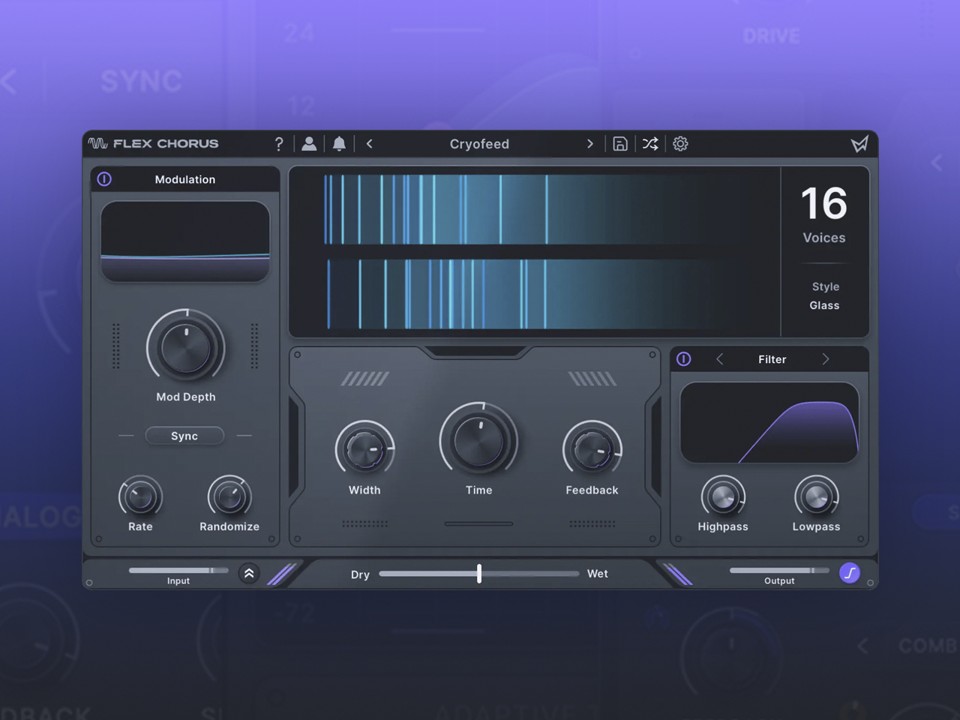960x720 pixels.
Task: Click the Randomize knob
Action: 230,497
